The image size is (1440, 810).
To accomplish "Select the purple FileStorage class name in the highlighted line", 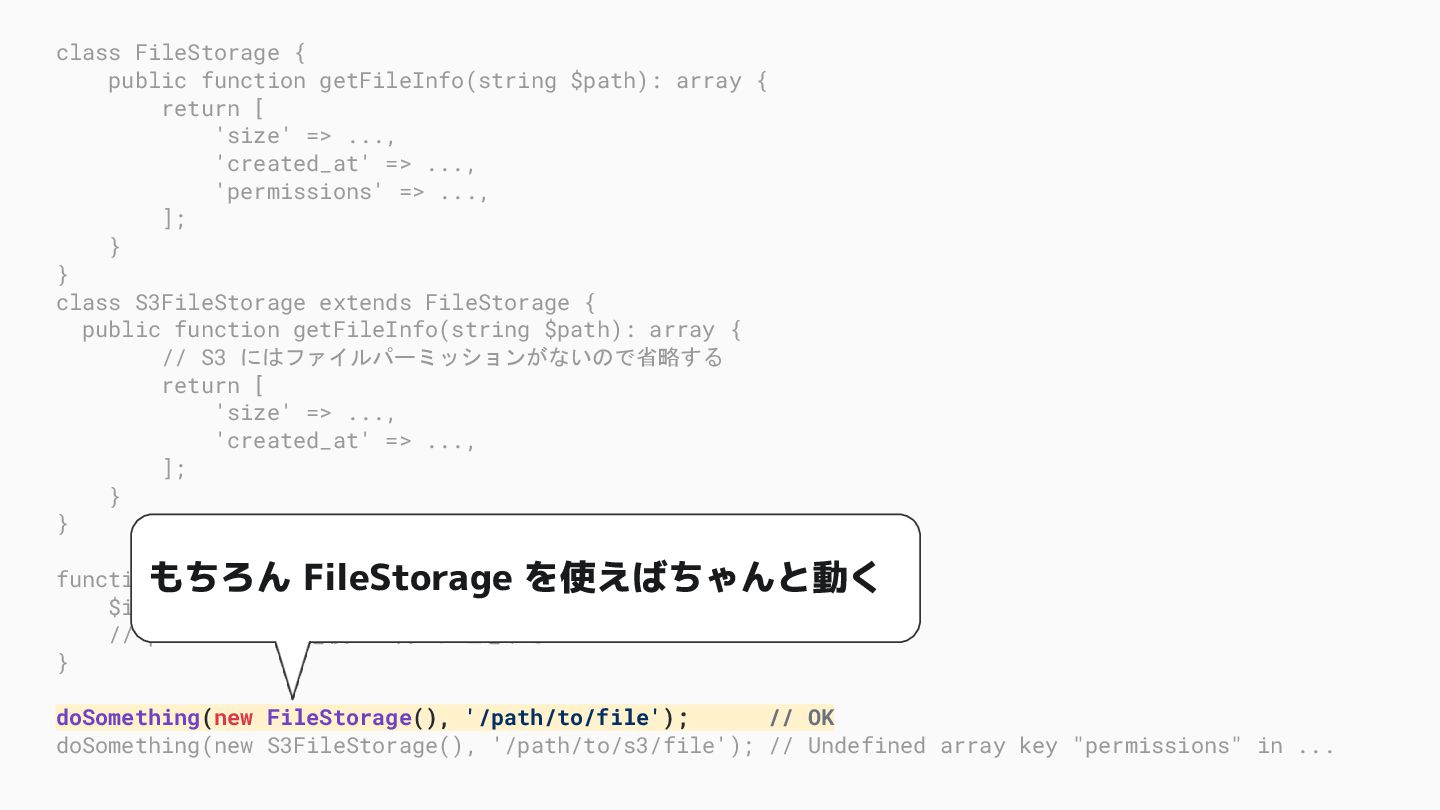I will coord(339,718).
